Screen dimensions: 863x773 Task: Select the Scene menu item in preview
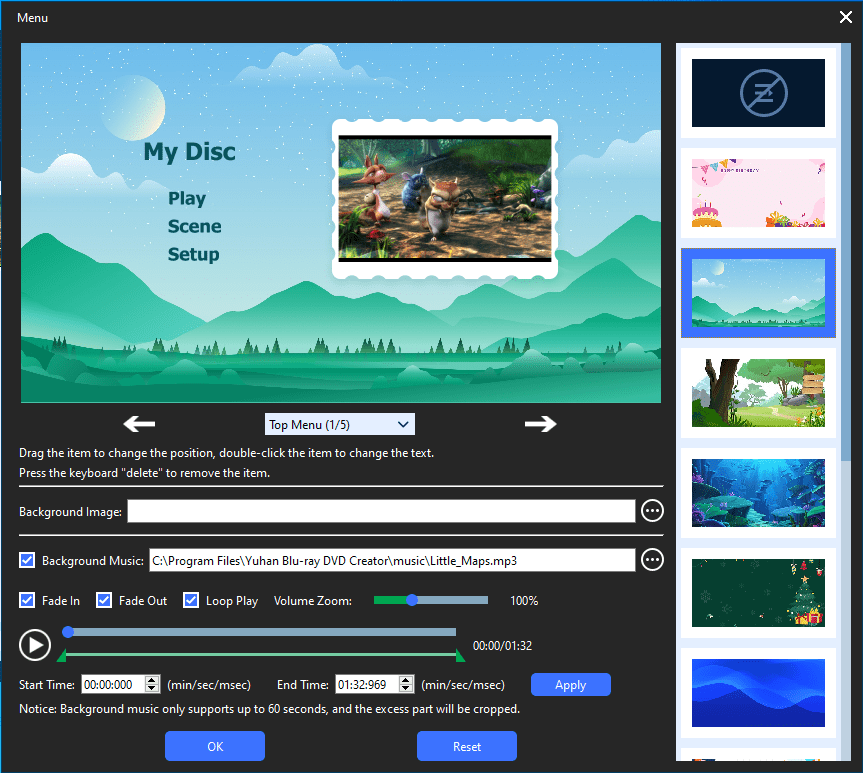pos(194,226)
